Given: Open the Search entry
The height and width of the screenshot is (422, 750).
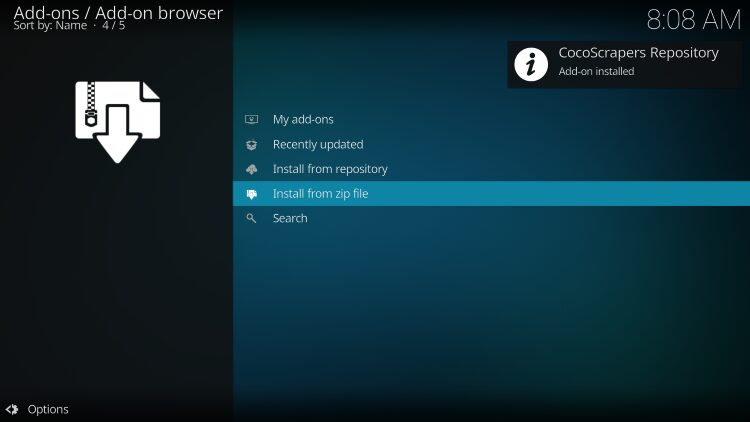Looking at the screenshot, I should click(491, 218).
